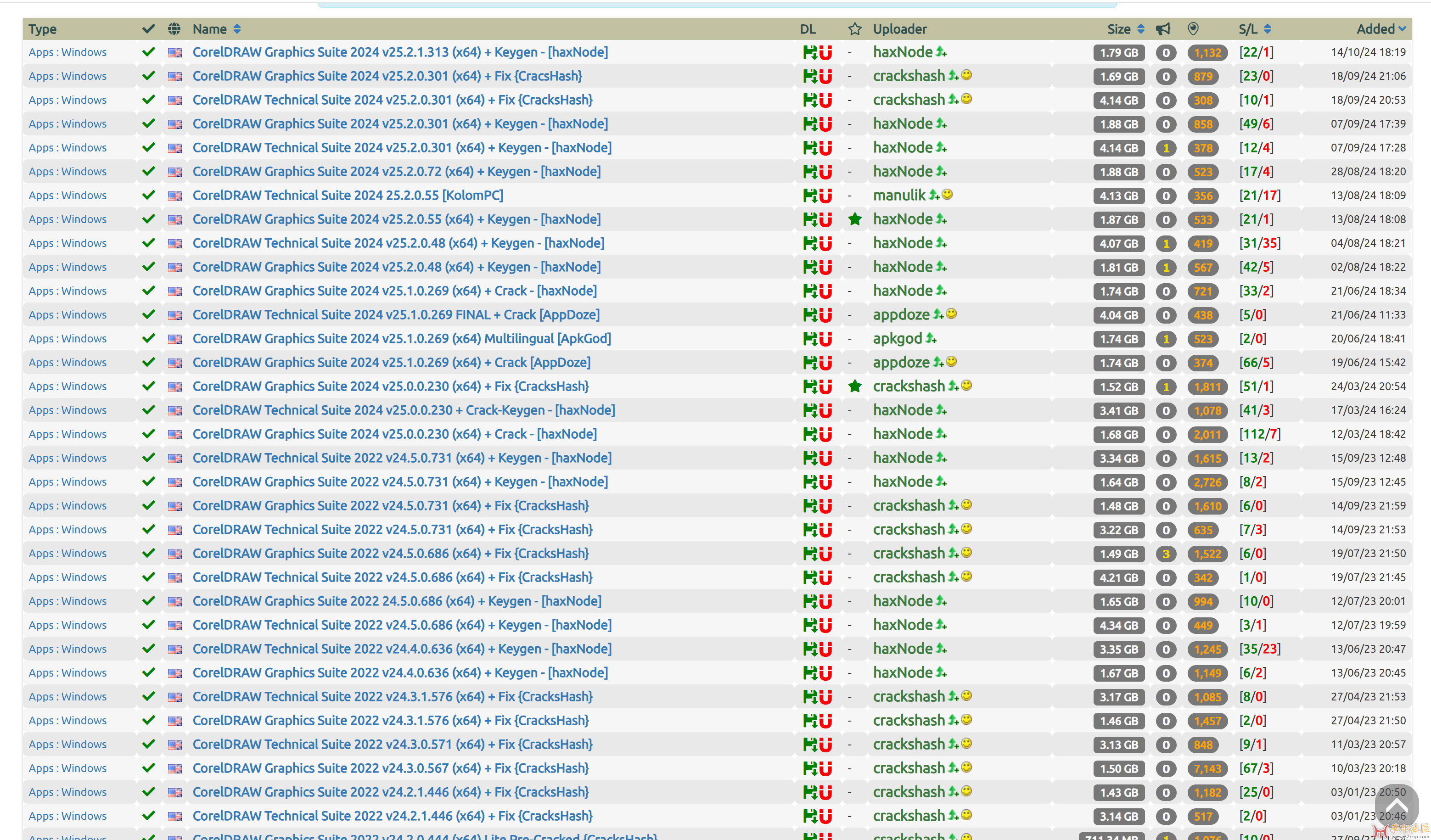Click the Added column chevron
1431x840 pixels.
1402,29
